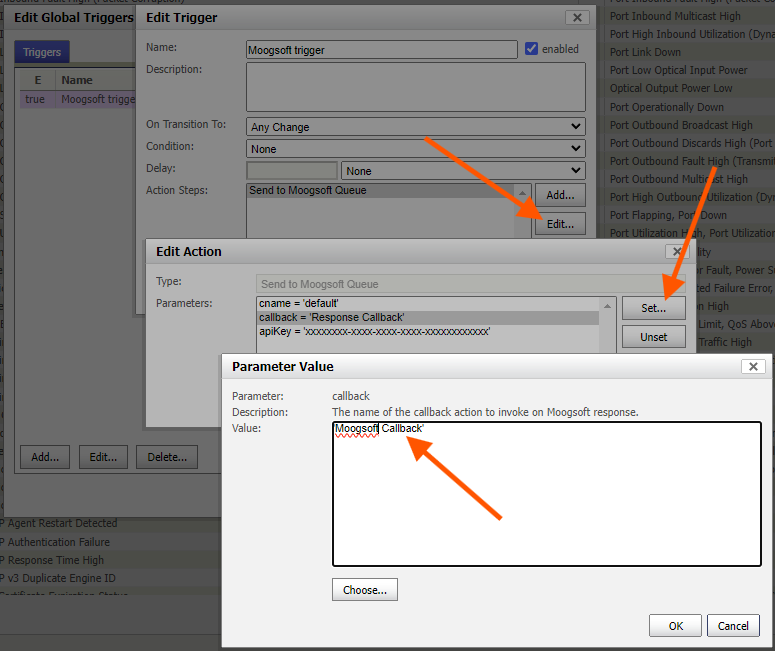Click the Value text area in Parameter Value
775x651 pixels.
tap(547, 494)
